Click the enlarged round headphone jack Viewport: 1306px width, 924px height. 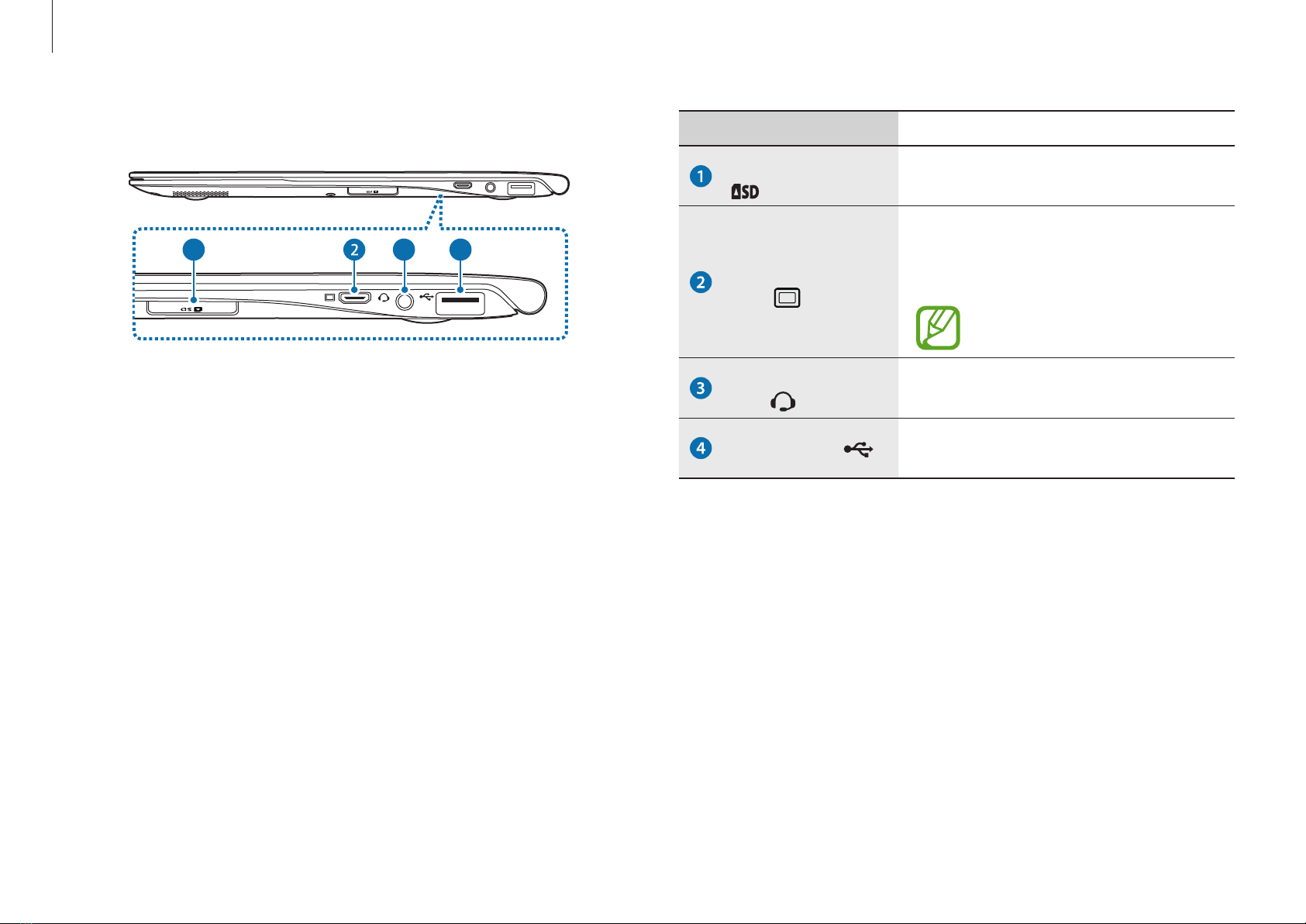click(404, 301)
